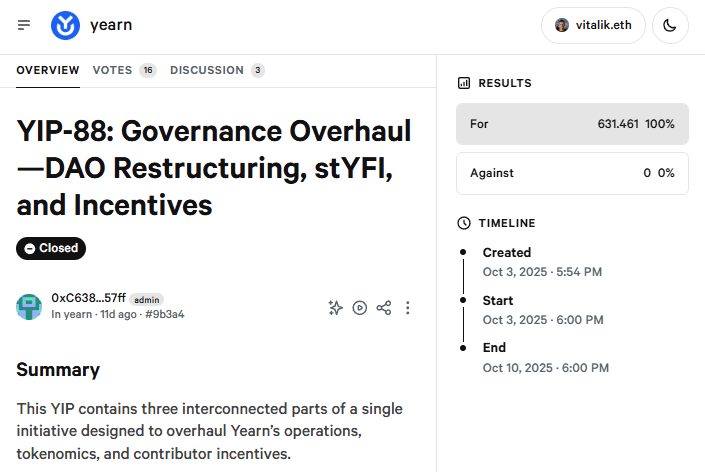Open the three-dot more options menu
The width and height of the screenshot is (705, 472).
pyautogui.click(x=408, y=308)
